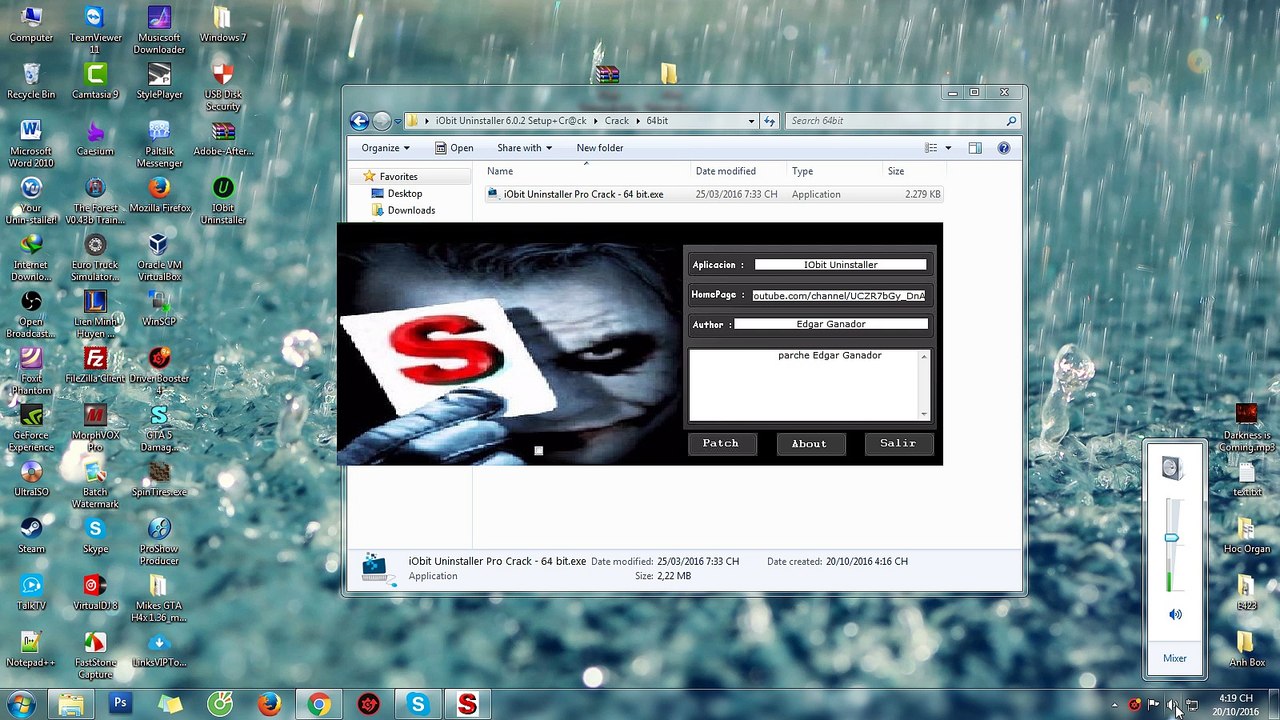Select Favorites in navigation pane
The height and width of the screenshot is (720, 1280).
point(398,176)
